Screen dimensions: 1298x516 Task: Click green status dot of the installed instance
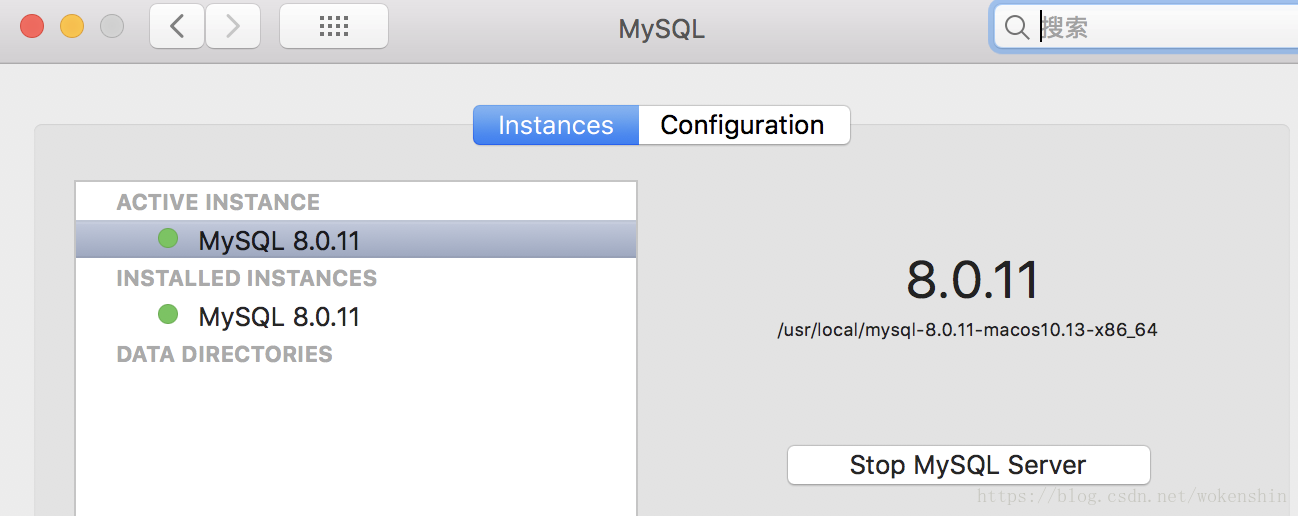click(x=168, y=314)
